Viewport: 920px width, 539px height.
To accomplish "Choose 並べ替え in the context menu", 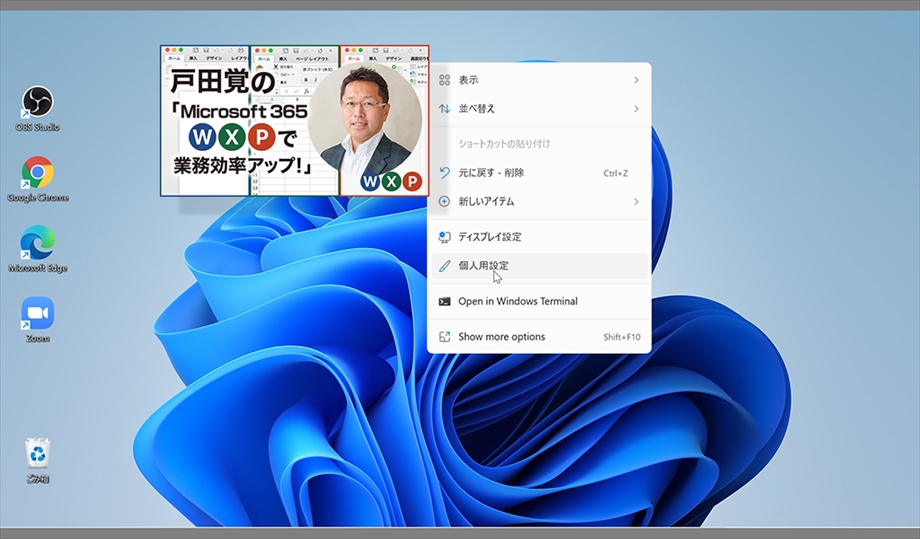I will point(539,109).
